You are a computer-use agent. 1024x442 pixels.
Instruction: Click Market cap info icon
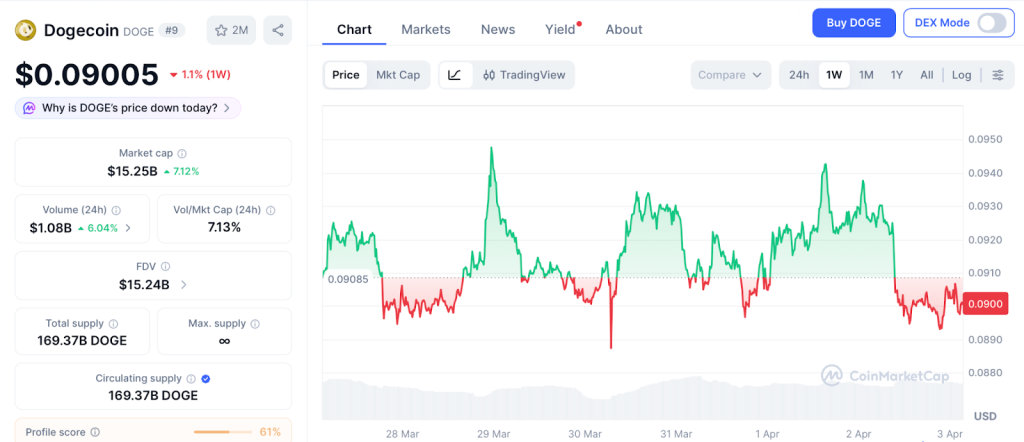181,154
